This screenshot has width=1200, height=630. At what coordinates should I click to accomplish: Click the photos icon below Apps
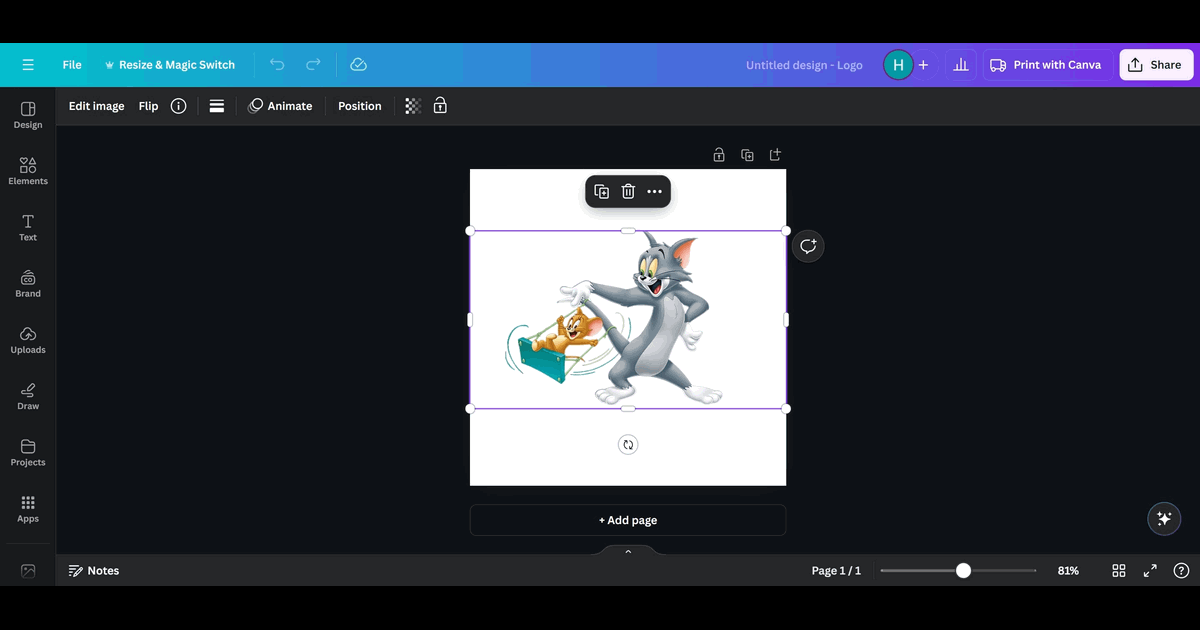tap(28, 571)
